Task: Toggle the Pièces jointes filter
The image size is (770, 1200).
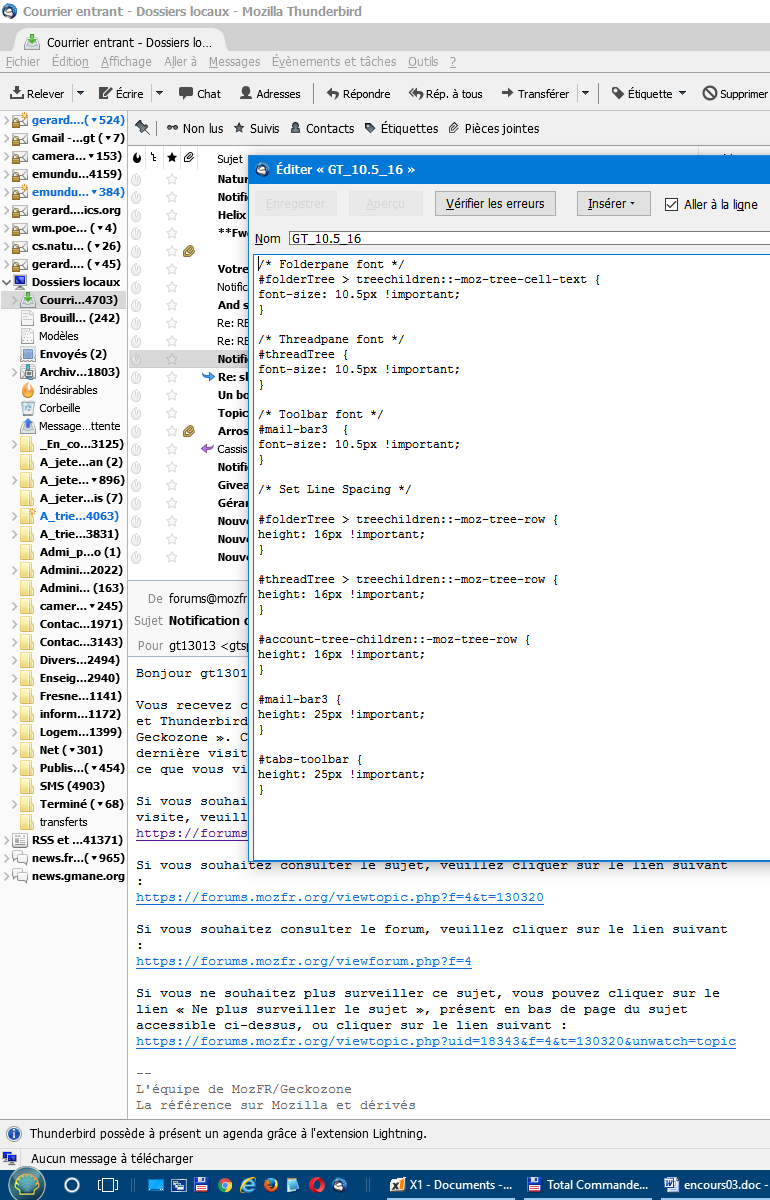Action: click(x=494, y=128)
